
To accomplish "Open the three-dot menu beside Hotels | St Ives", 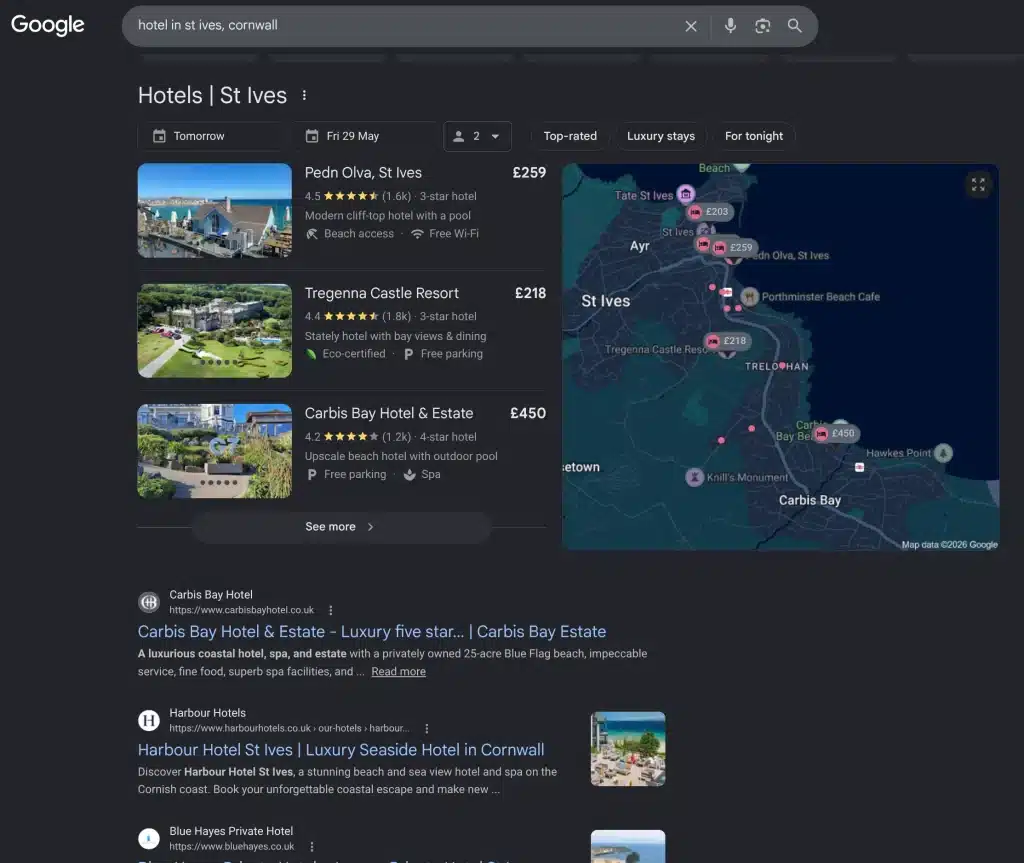I will point(304,95).
